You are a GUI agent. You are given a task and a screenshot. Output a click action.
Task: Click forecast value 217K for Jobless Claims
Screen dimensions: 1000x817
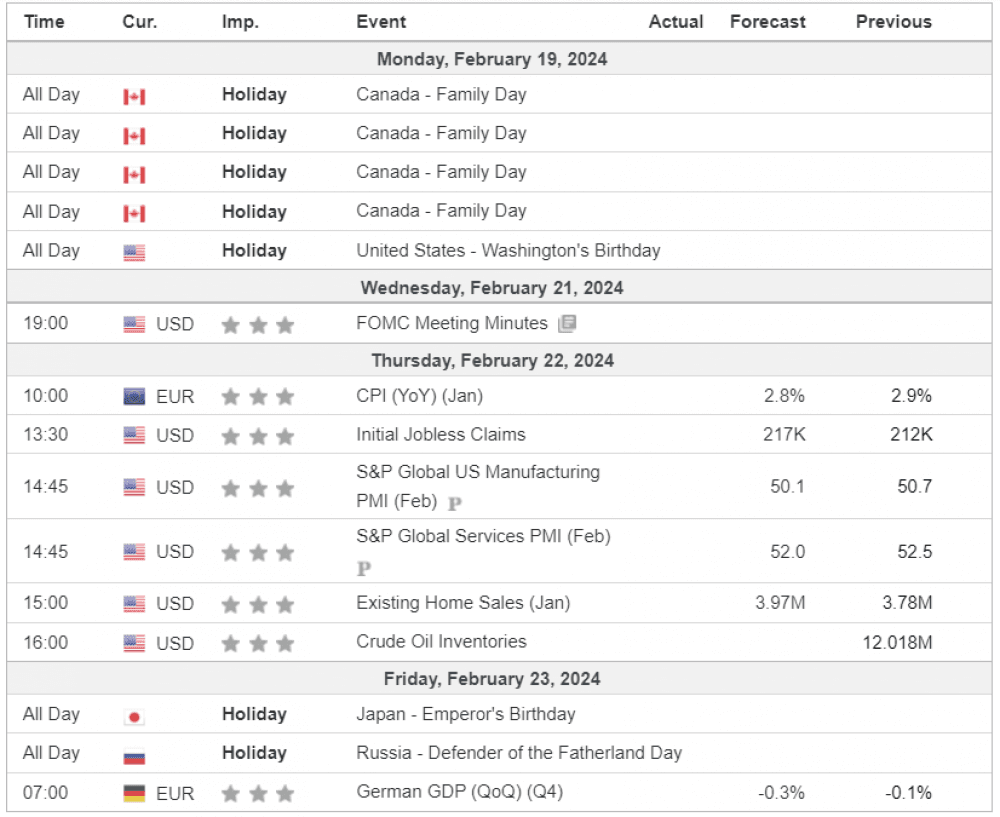pos(784,435)
